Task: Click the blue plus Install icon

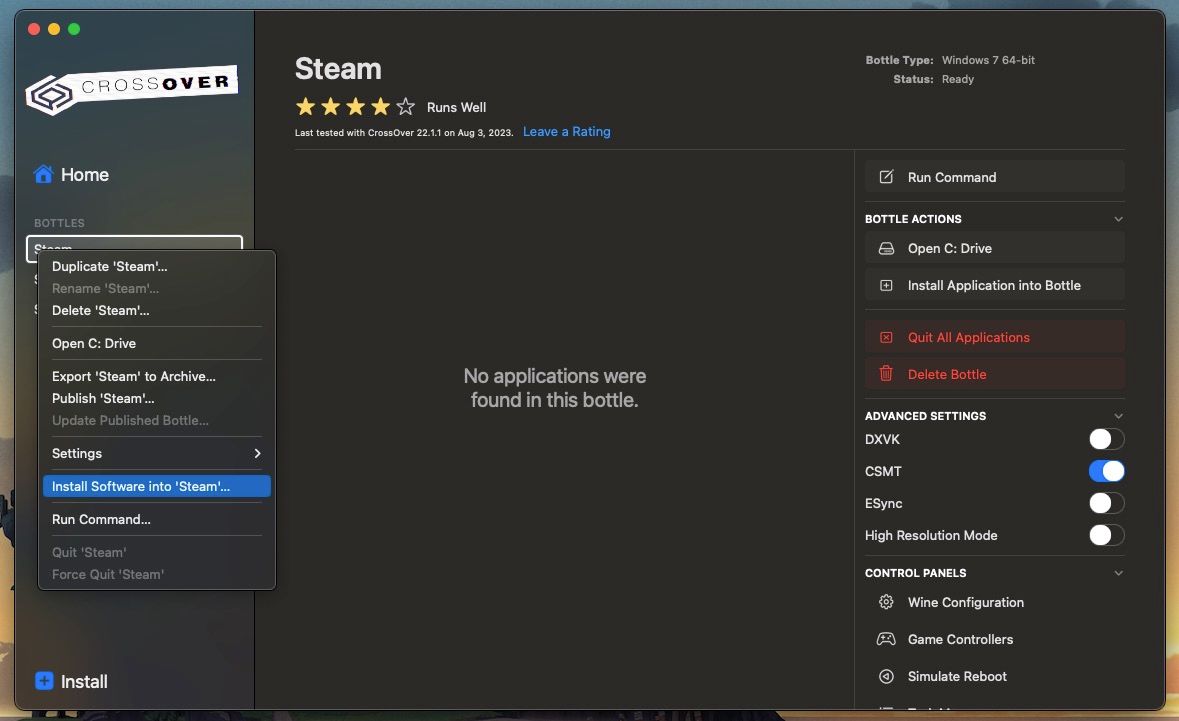Action: (x=44, y=681)
